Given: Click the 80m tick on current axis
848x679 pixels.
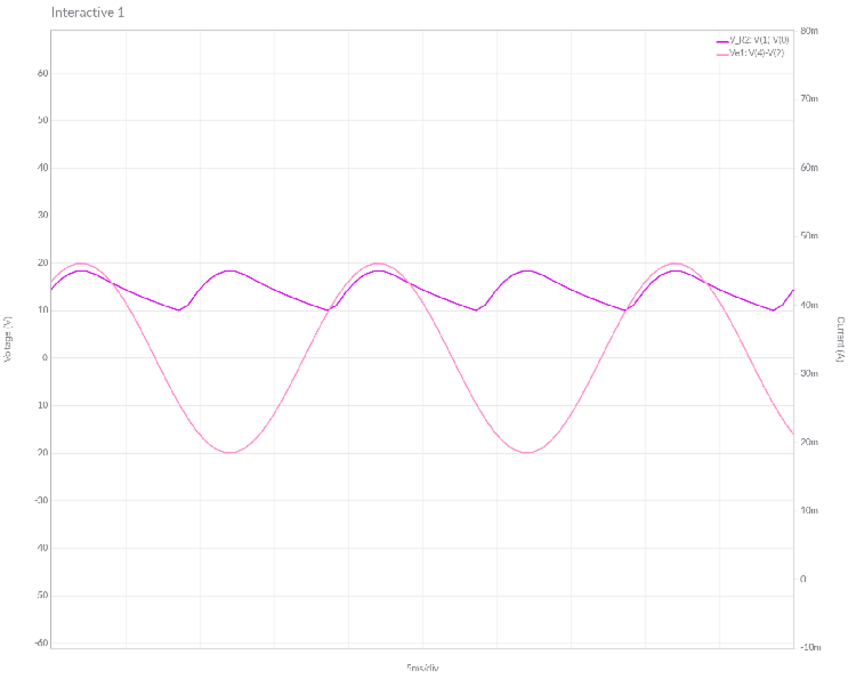Looking at the screenshot, I should 809,31.
